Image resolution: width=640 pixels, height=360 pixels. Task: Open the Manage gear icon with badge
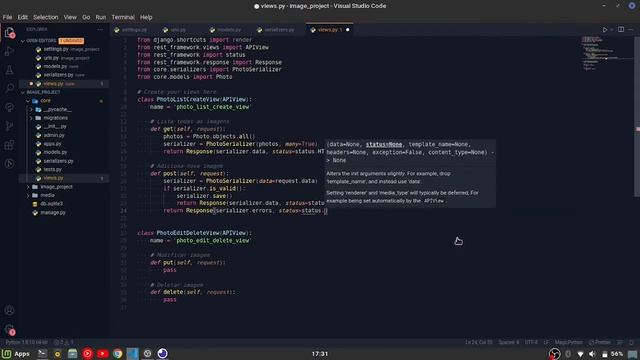coord(9,329)
